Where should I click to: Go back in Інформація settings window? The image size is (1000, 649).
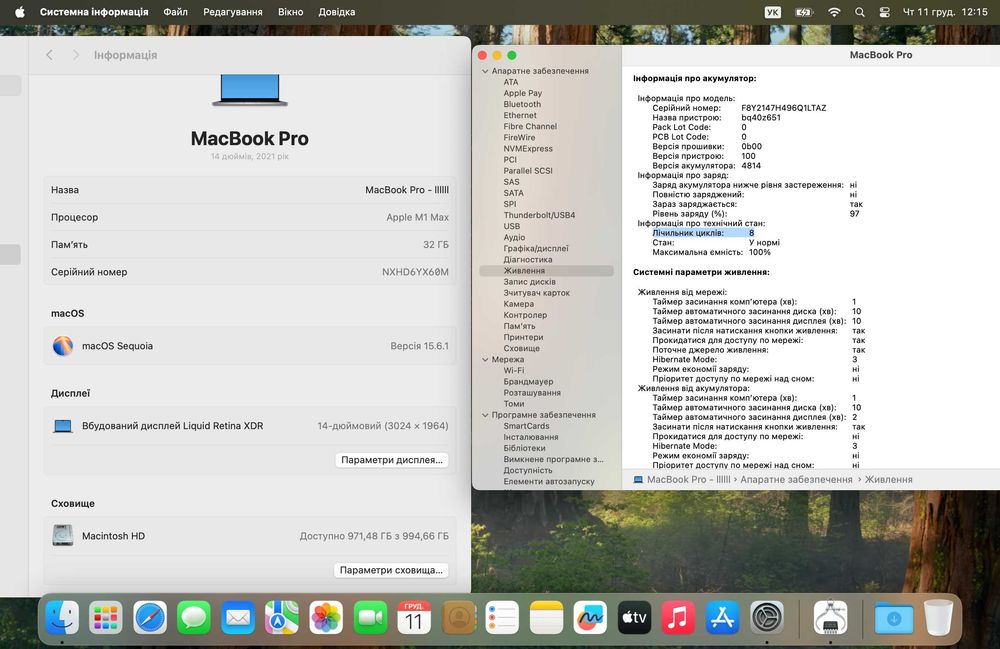point(50,55)
